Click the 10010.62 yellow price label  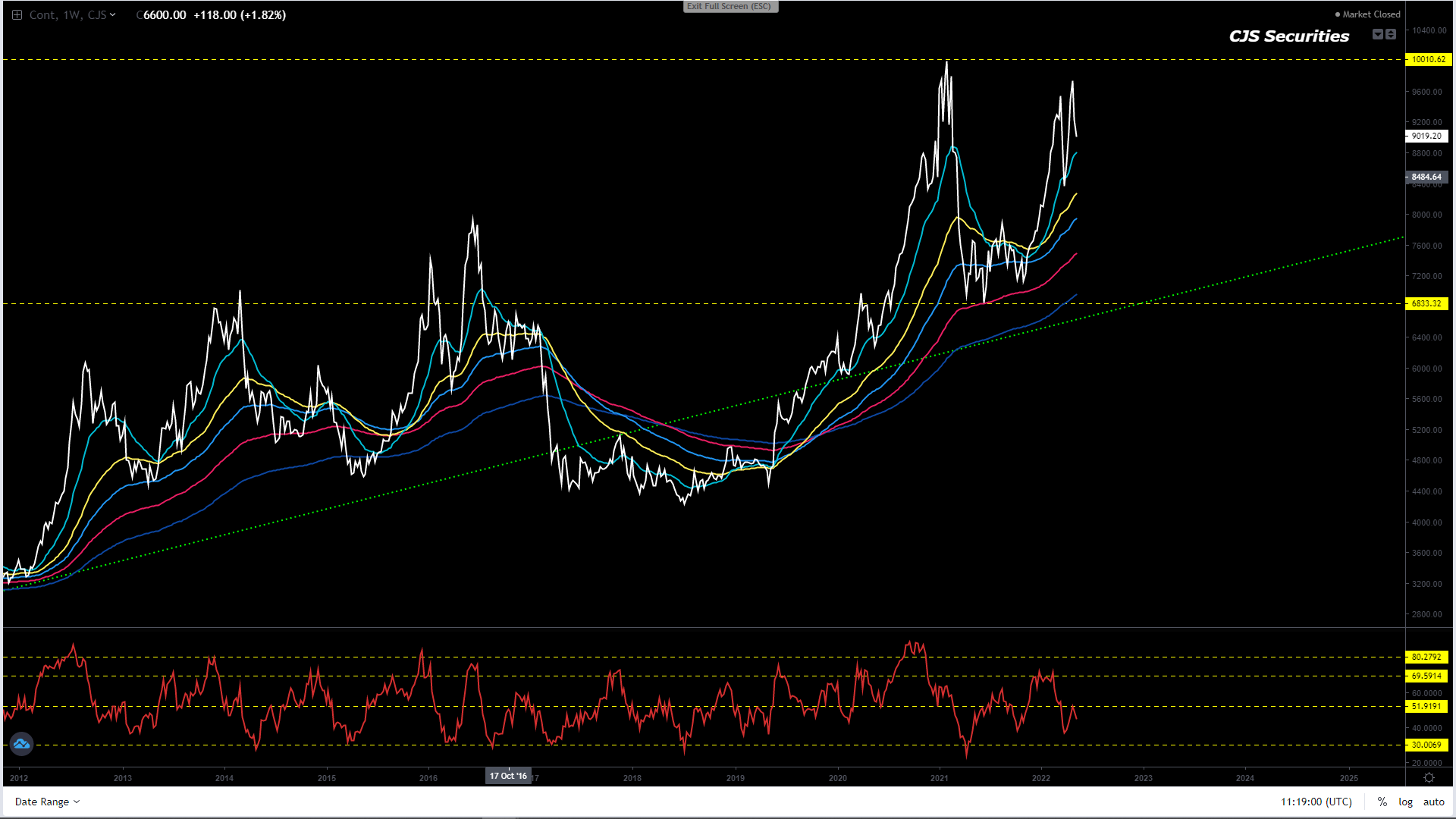click(x=1427, y=59)
